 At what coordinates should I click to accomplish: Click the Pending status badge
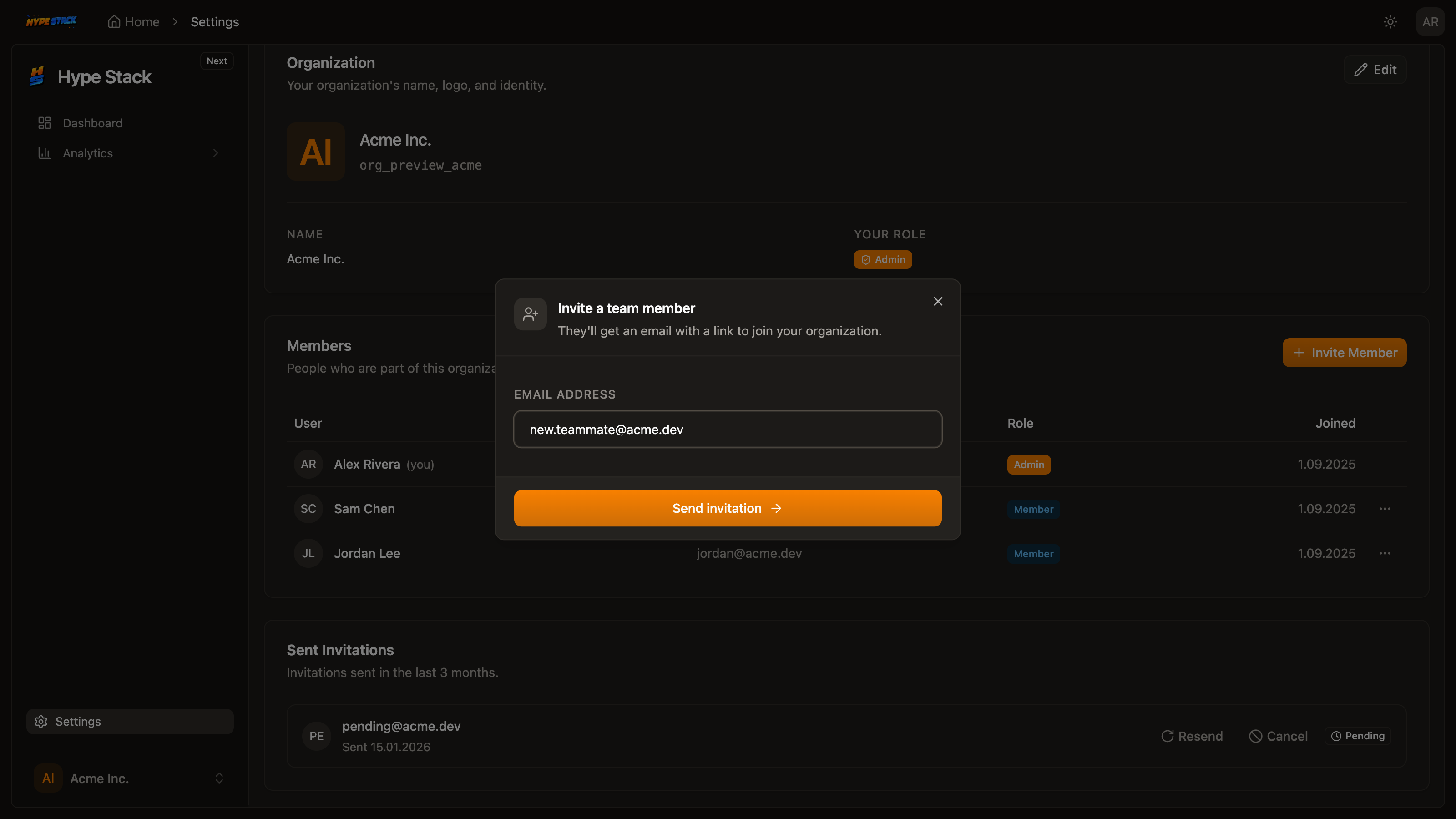[1358, 735]
